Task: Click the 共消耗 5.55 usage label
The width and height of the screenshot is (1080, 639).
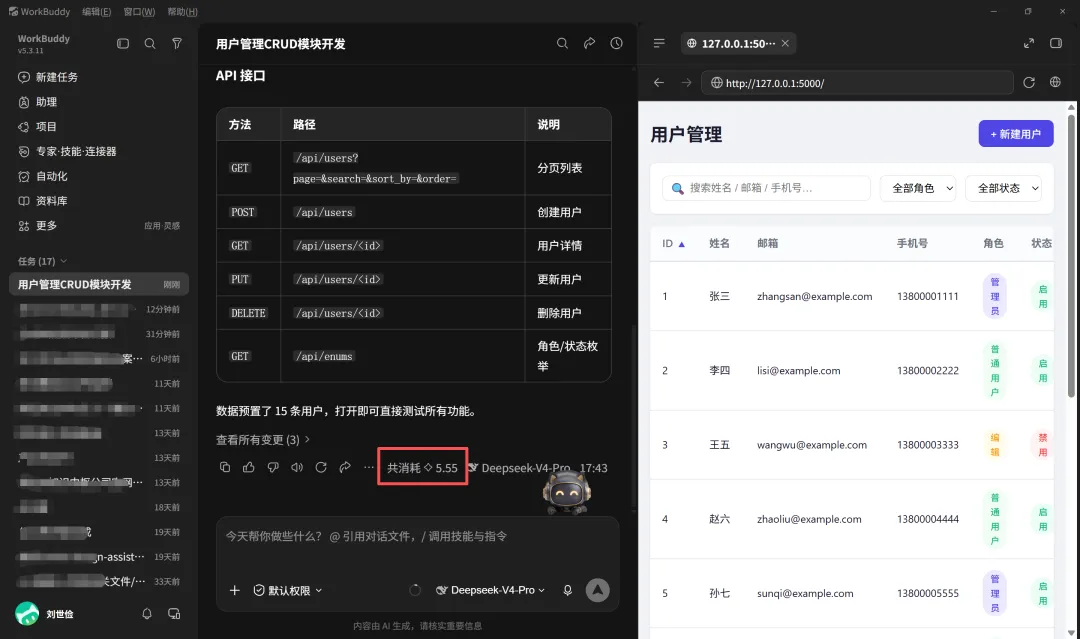Action: [422, 468]
